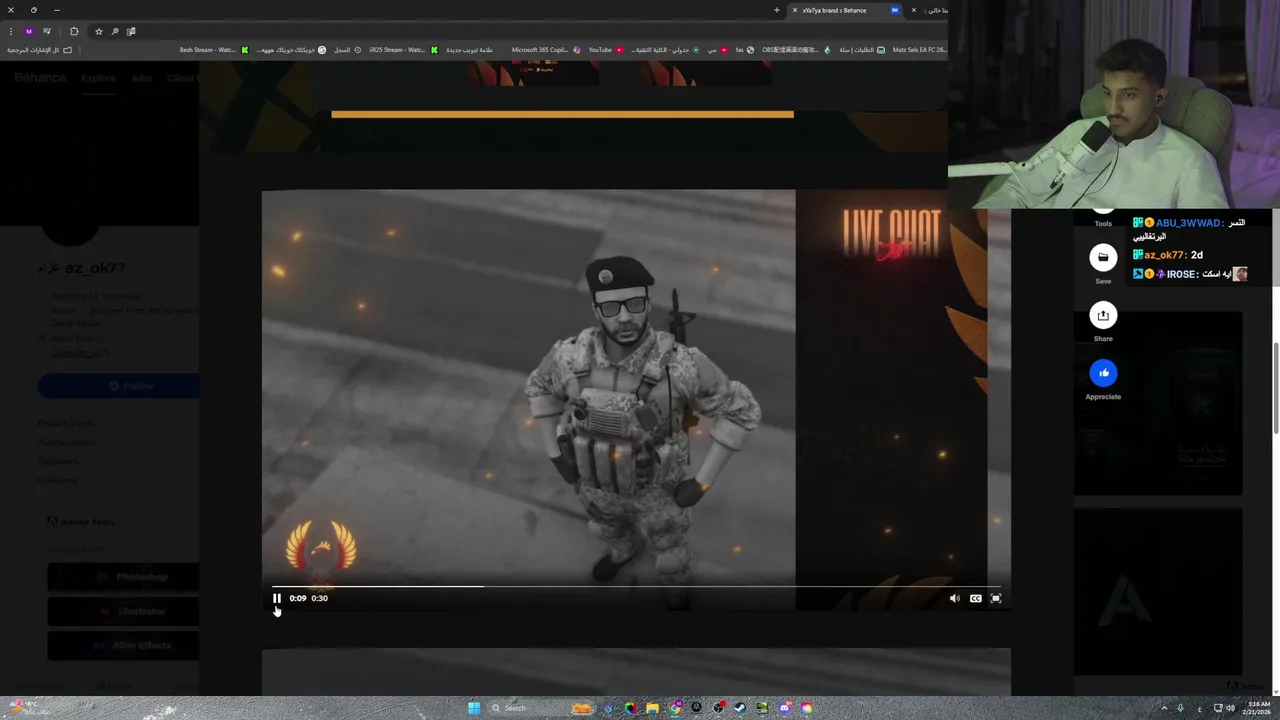
Task: Open the browser extensions puzzle icon
Action: 74,31
